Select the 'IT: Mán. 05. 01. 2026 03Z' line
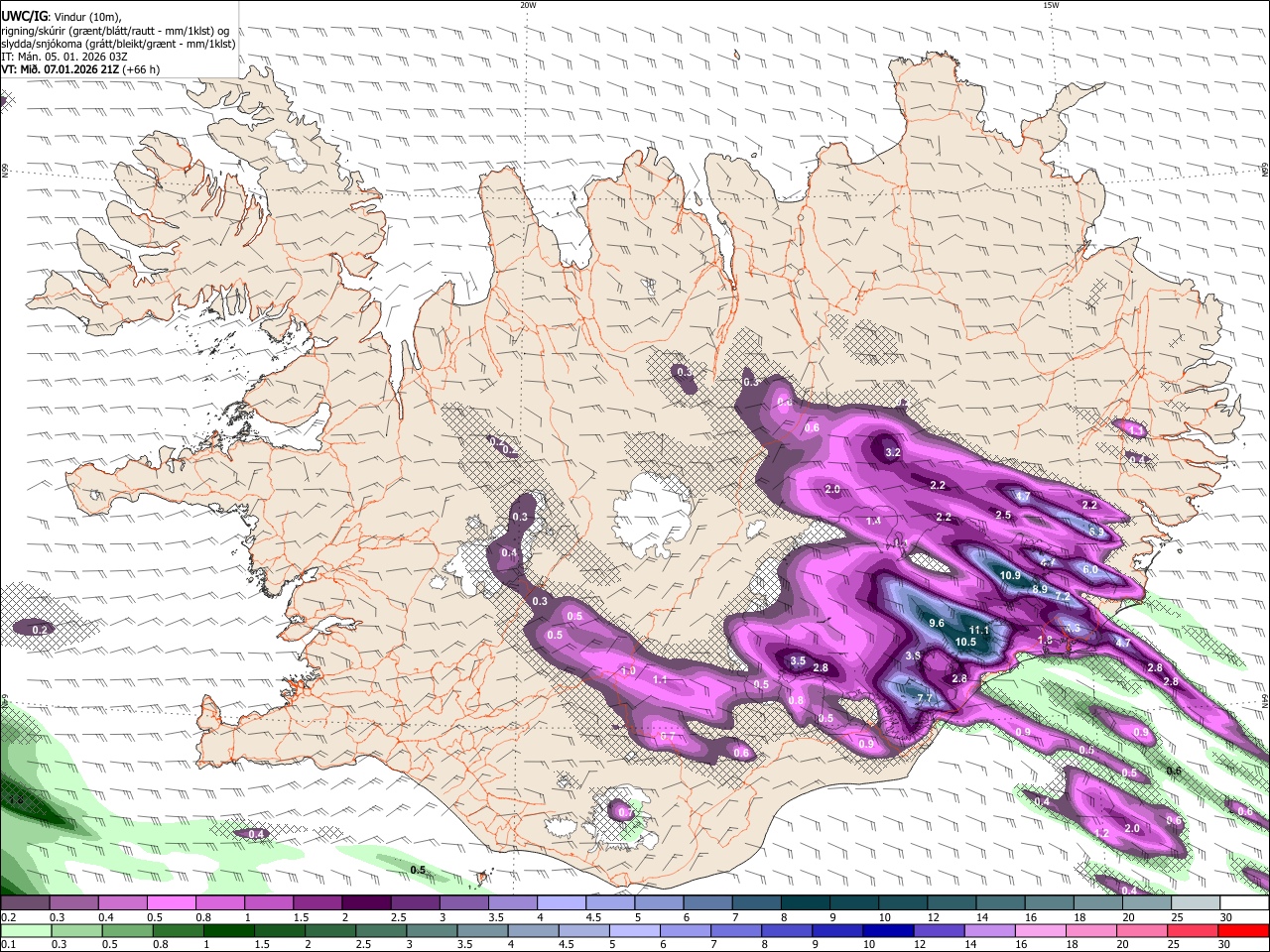Viewport: 1270px width, 952px height. [x=64, y=57]
